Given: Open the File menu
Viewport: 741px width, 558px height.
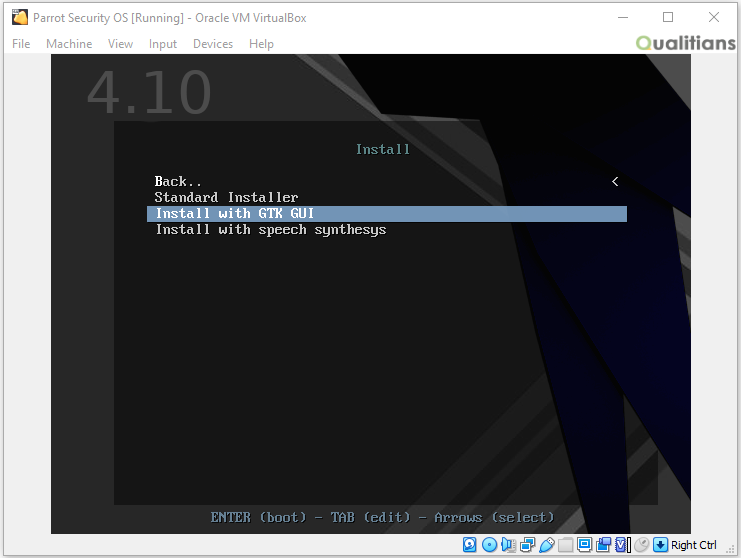Looking at the screenshot, I should pyautogui.click(x=21, y=44).
